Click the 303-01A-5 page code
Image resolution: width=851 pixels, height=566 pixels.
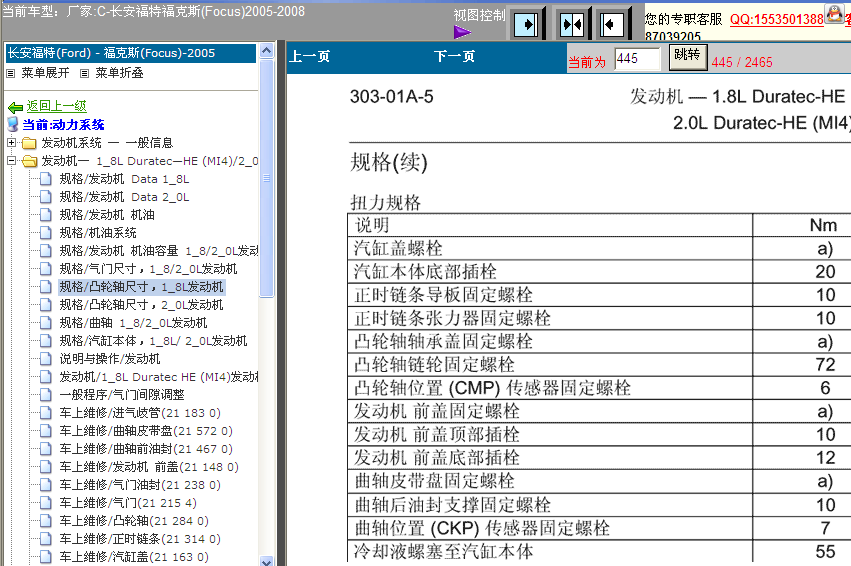click(391, 97)
